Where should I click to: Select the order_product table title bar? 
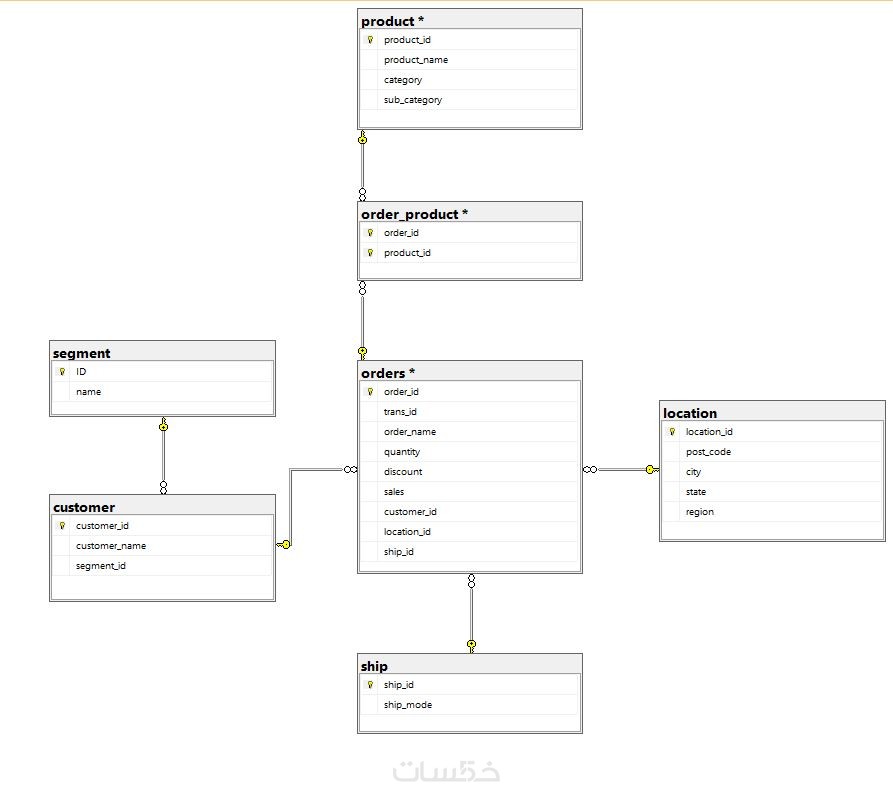pyautogui.click(x=470, y=214)
